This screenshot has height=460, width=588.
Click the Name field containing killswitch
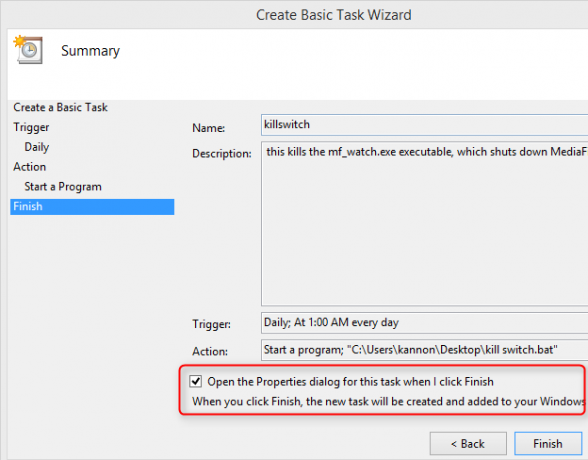pos(424,125)
